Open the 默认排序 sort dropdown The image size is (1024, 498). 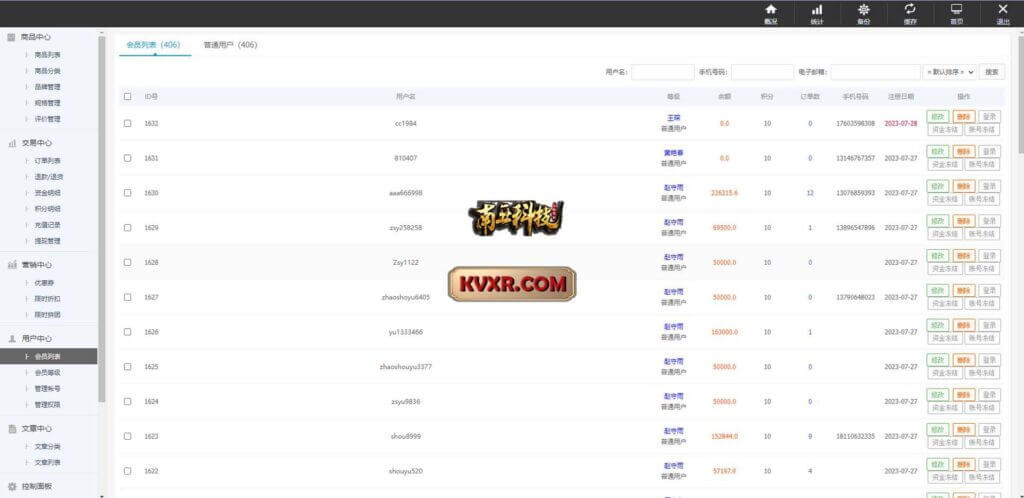(950, 72)
